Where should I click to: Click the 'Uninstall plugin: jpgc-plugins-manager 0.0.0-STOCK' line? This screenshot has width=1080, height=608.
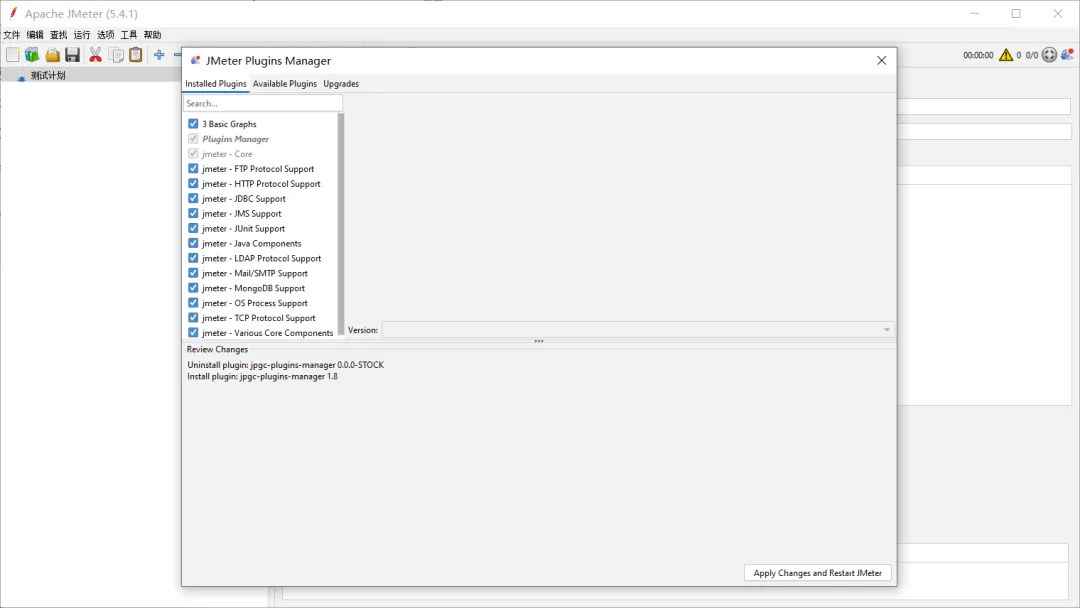click(285, 365)
